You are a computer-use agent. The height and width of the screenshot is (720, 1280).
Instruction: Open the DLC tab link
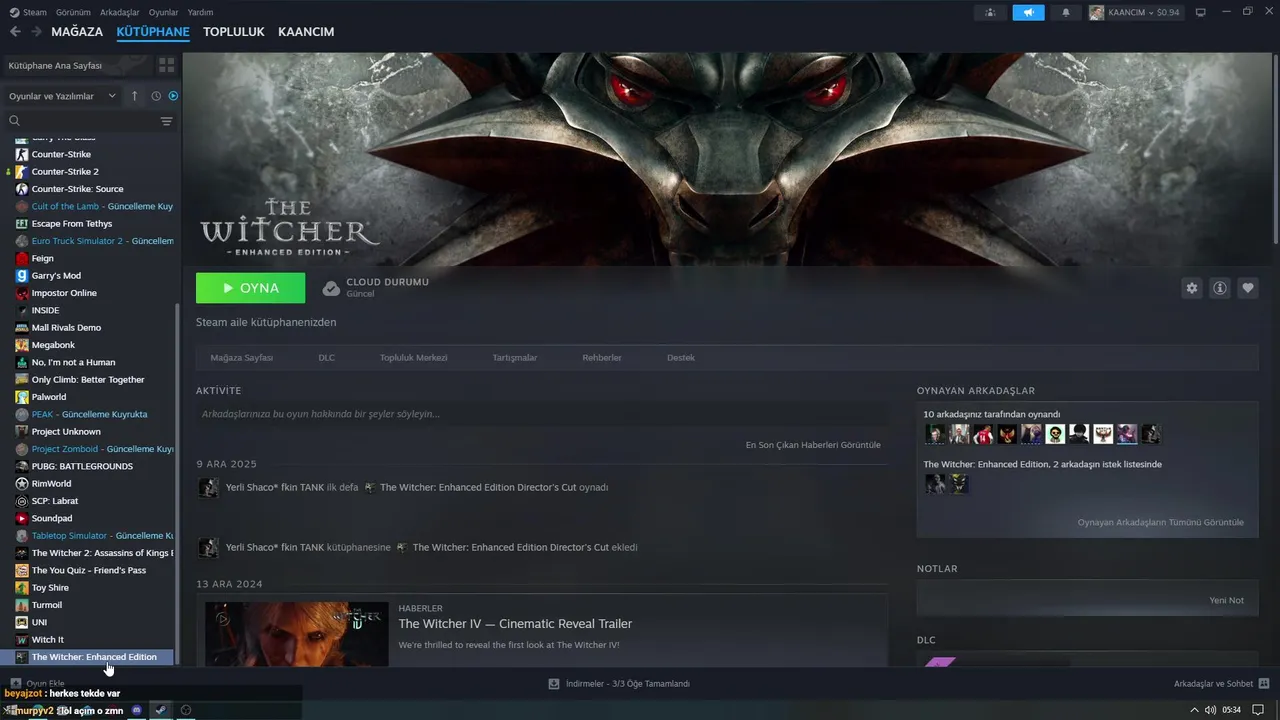point(327,358)
